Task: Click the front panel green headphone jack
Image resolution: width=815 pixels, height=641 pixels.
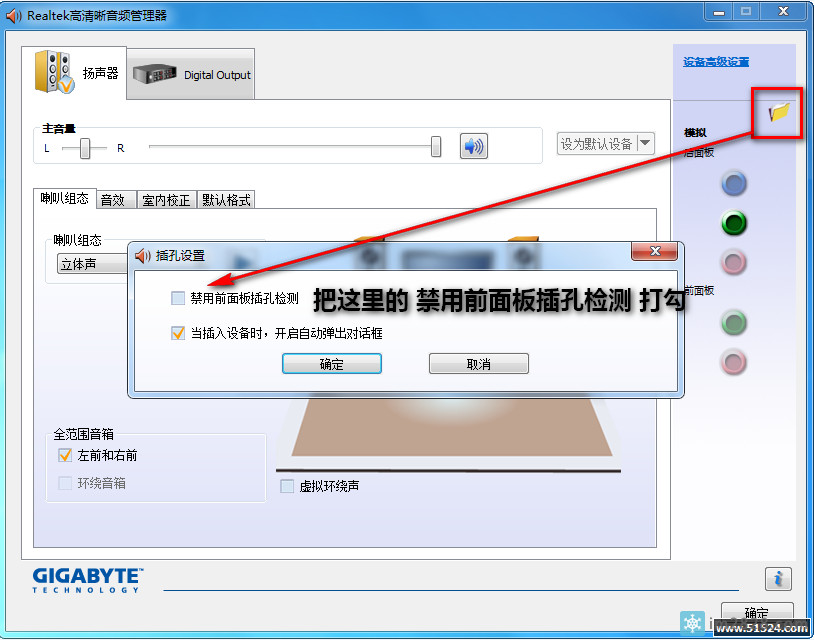Action: click(734, 323)
